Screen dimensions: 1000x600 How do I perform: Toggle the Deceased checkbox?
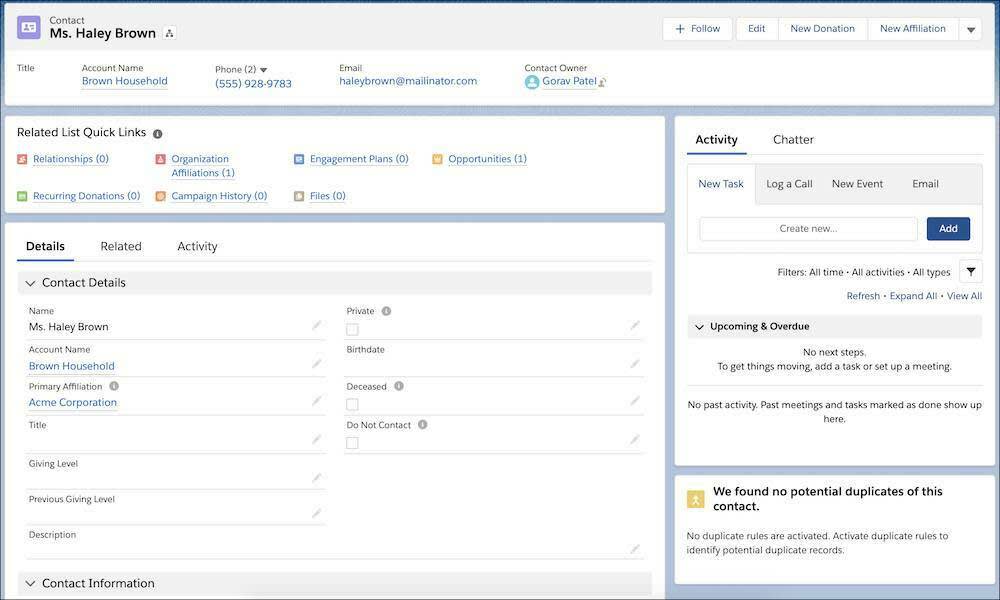352,405
